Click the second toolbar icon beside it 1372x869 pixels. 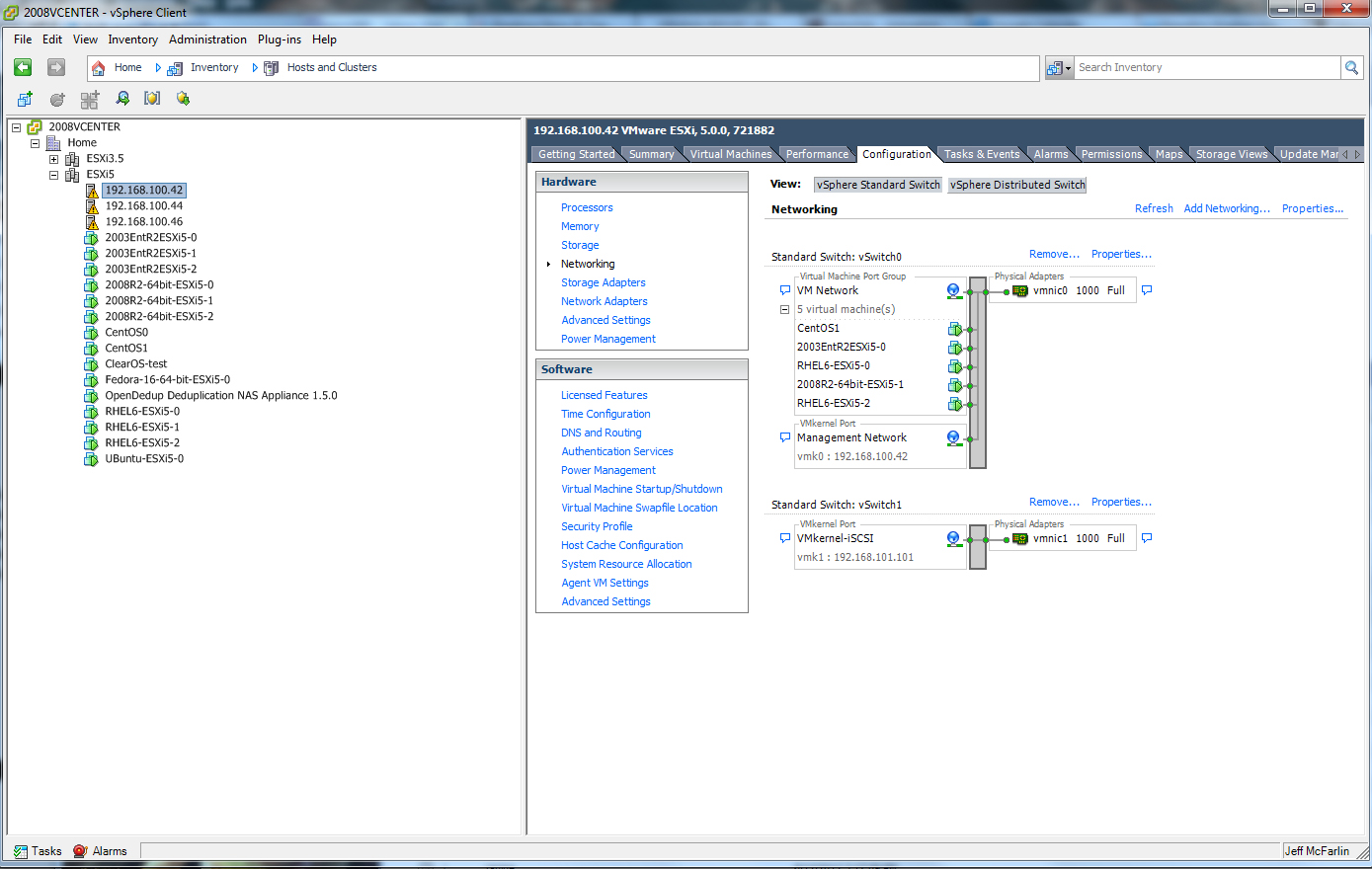coord(57,99)
